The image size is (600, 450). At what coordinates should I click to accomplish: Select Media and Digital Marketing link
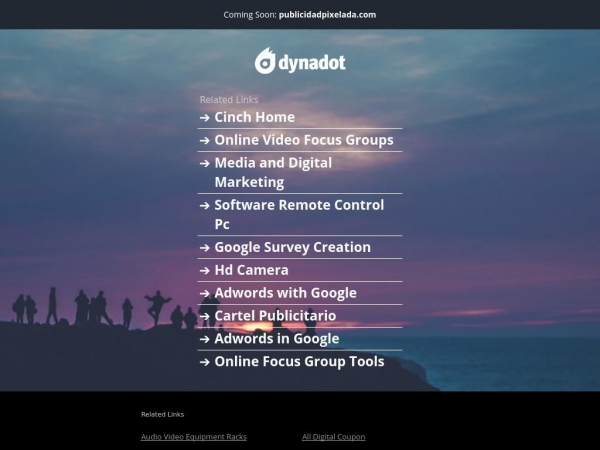[273, 172]
